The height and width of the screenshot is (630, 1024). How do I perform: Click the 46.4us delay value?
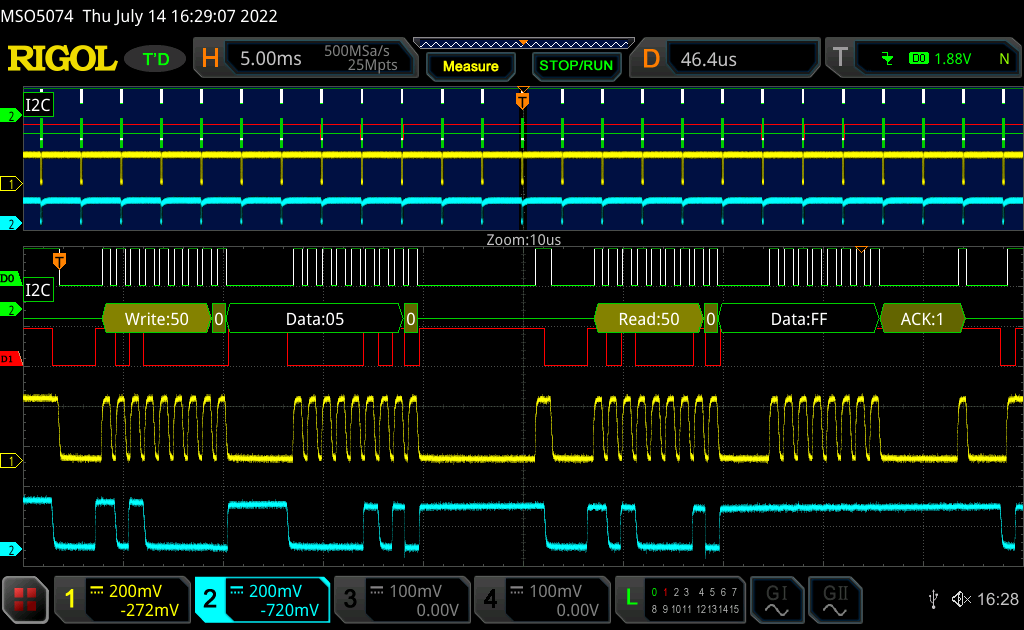pos(709,59)
